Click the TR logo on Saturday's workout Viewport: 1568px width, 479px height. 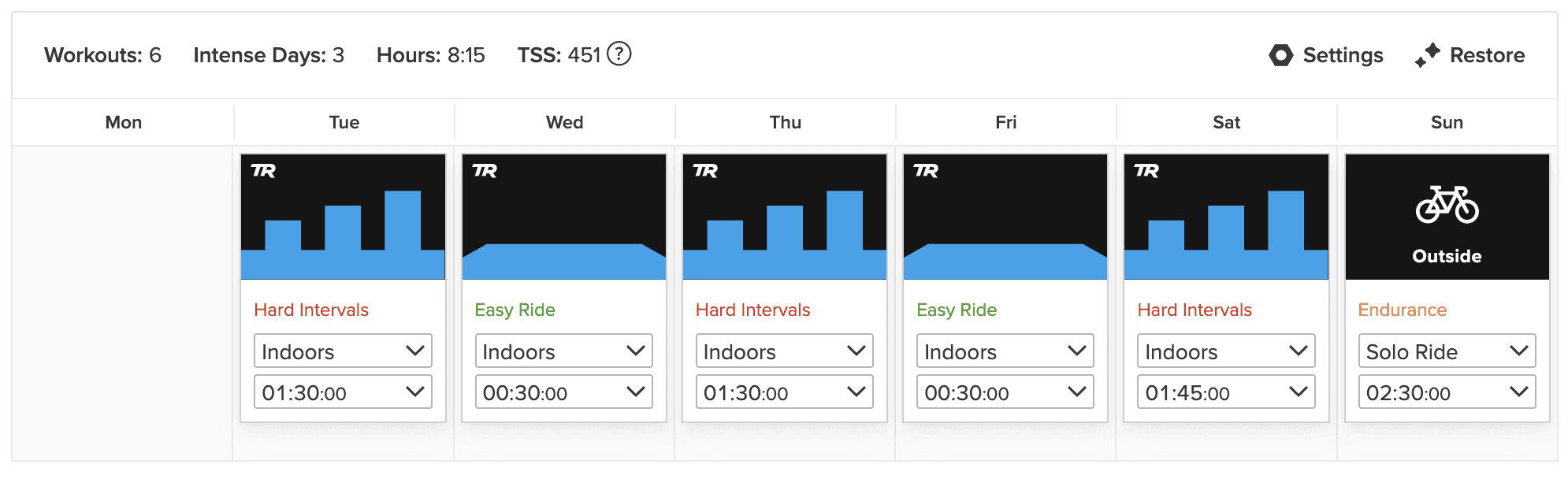[x=1146, y=171]
